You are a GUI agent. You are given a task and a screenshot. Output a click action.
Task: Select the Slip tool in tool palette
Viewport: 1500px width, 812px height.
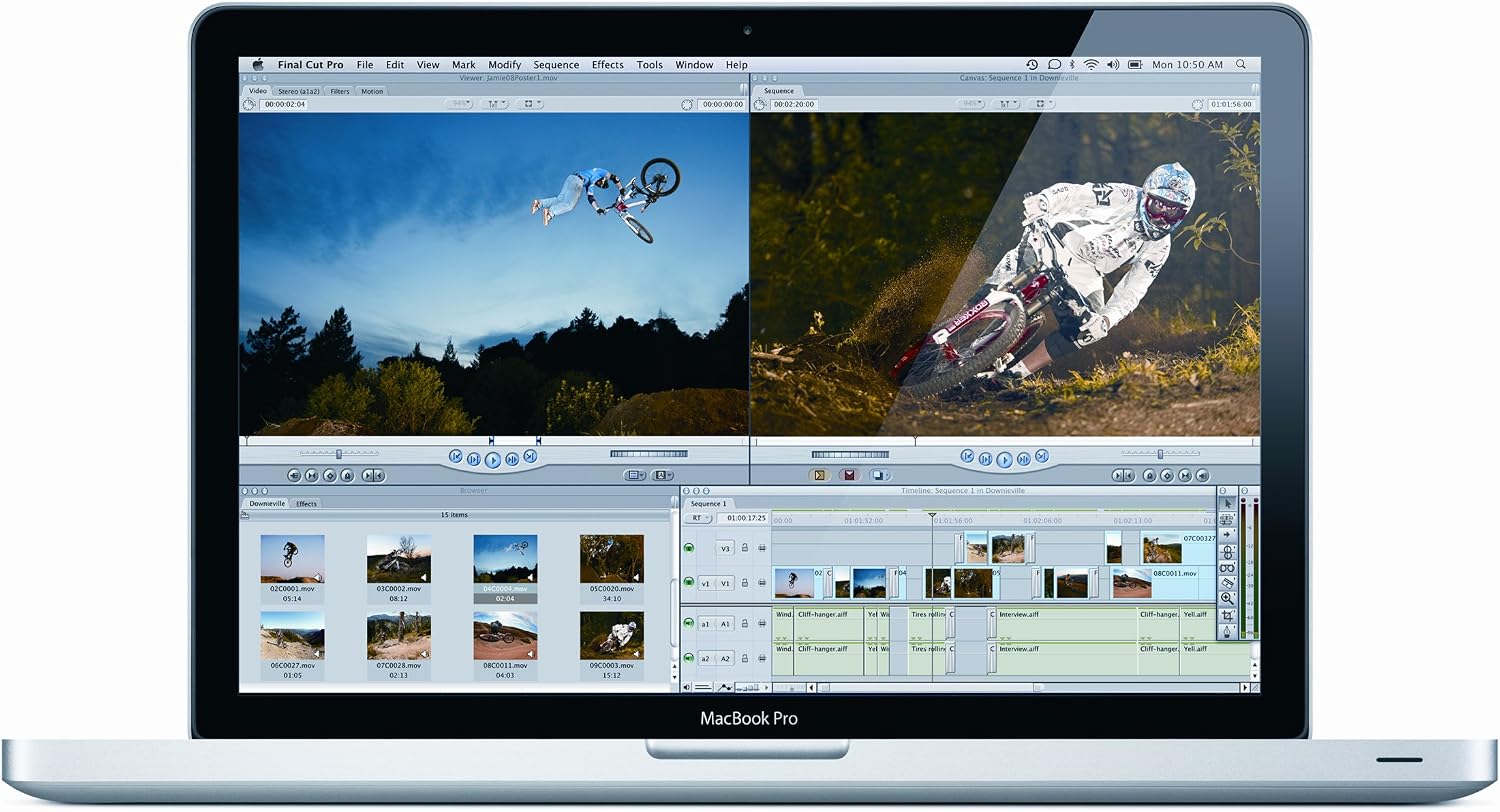tap(1227, 567)
